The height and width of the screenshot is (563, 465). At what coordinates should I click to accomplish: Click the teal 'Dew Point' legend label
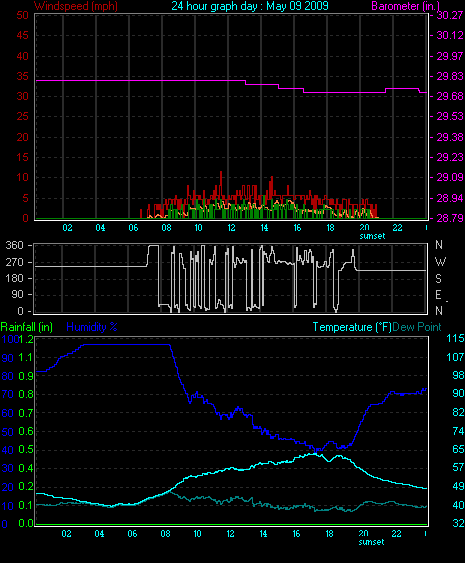click(x=417, y=327)
